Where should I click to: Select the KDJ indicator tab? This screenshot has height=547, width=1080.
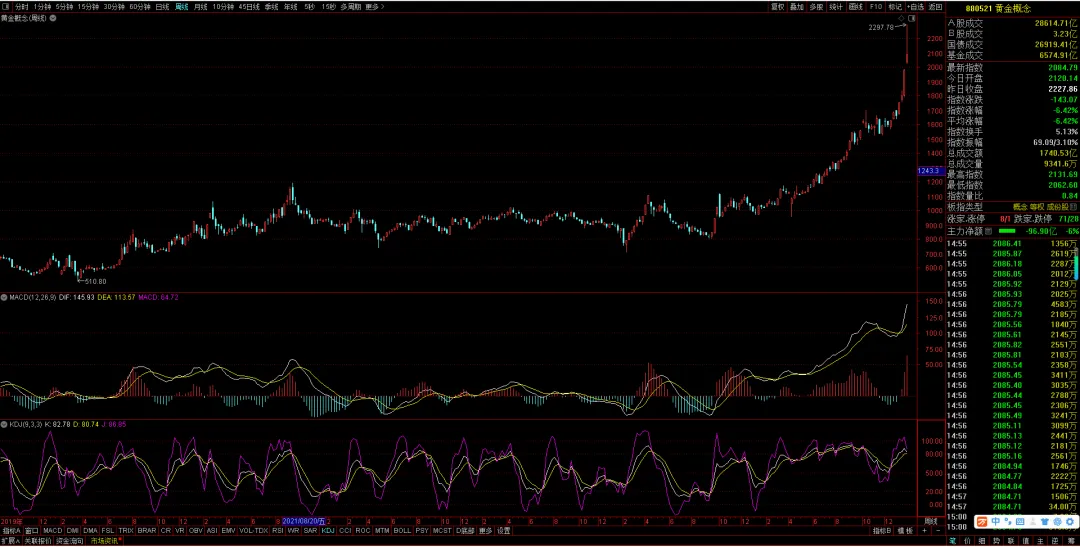click(x=328, y=530)
